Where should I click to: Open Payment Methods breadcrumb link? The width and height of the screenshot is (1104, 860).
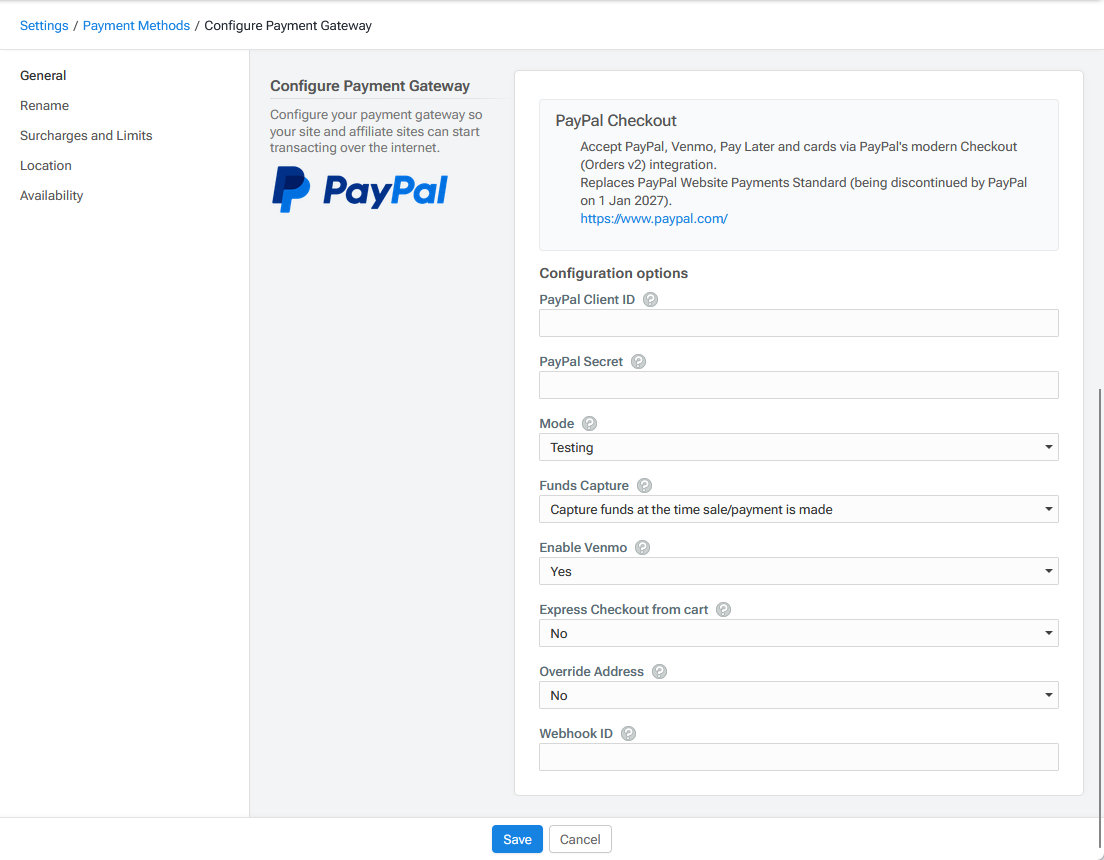coord(136,25)
